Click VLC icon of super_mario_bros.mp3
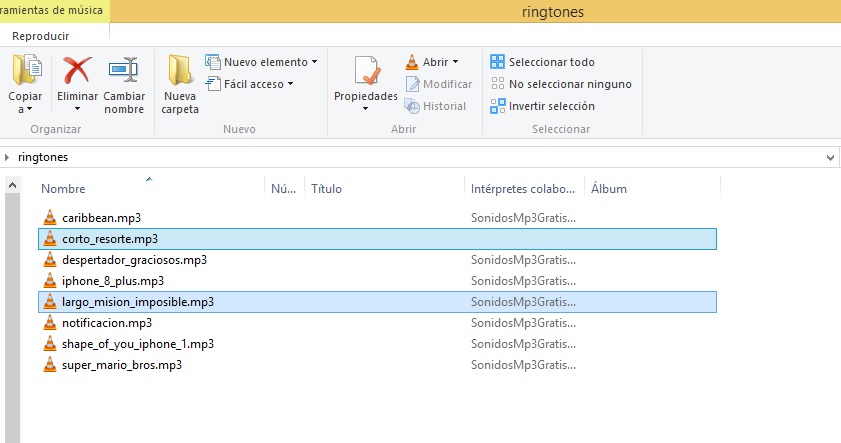 click(x=50, y=365)
